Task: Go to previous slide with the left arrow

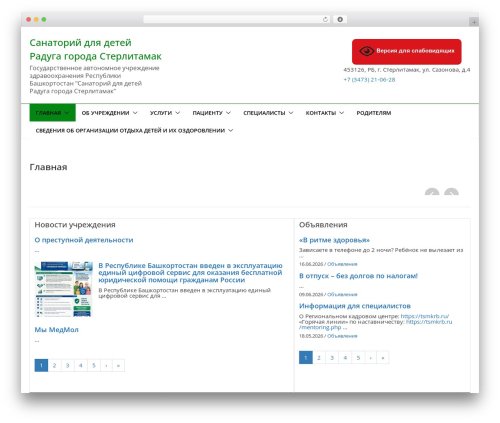Action: tap(432, 192)
